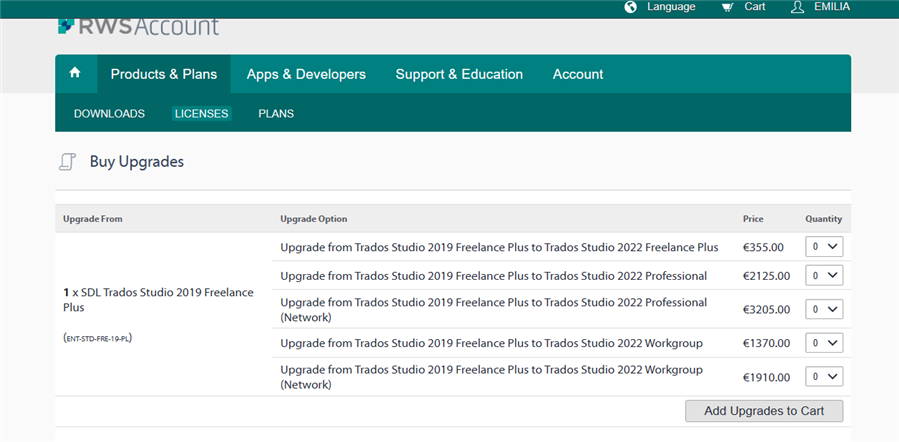The image size is (899, 442).
Task: Open the Support & Education tab
Action: click(x=459, y=74)
